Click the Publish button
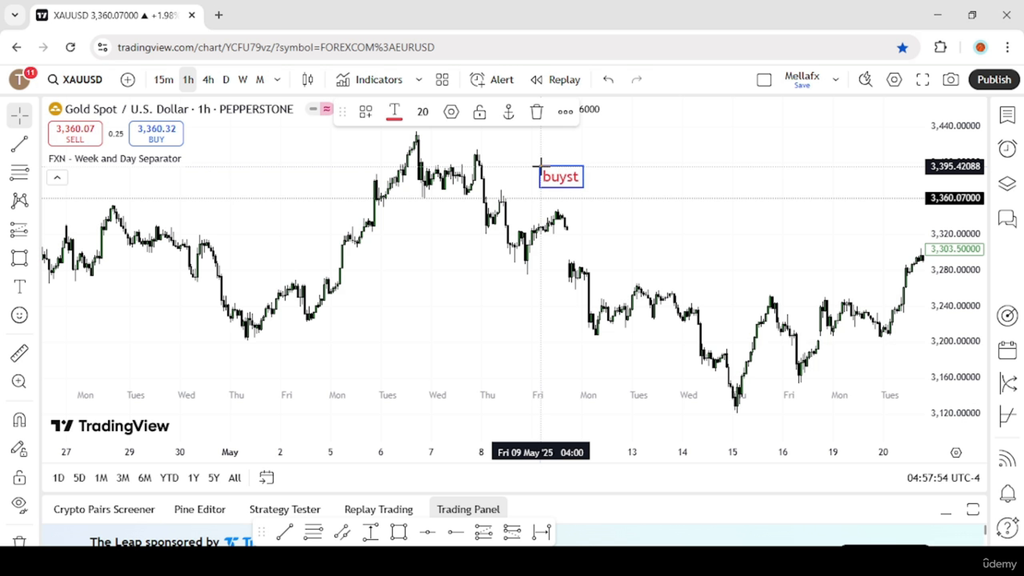The image size is (1024, 576). tap(994, 80)
